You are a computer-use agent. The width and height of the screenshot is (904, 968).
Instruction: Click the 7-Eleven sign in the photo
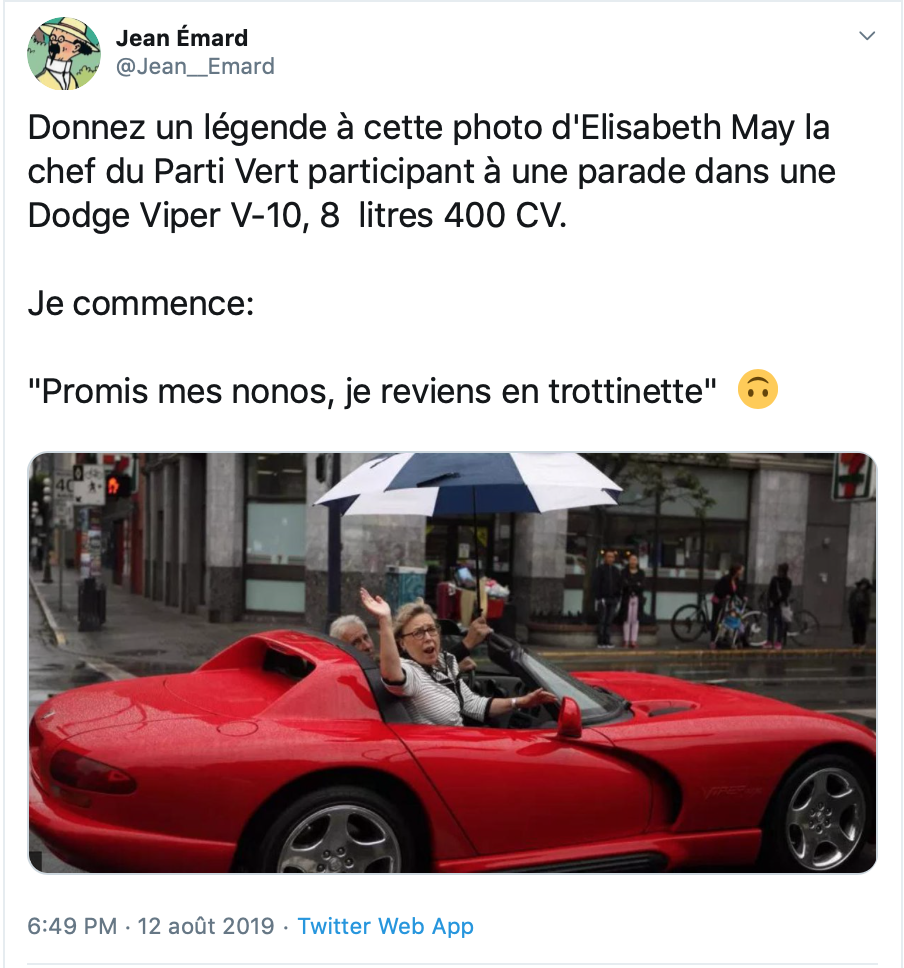coord(855,476)
